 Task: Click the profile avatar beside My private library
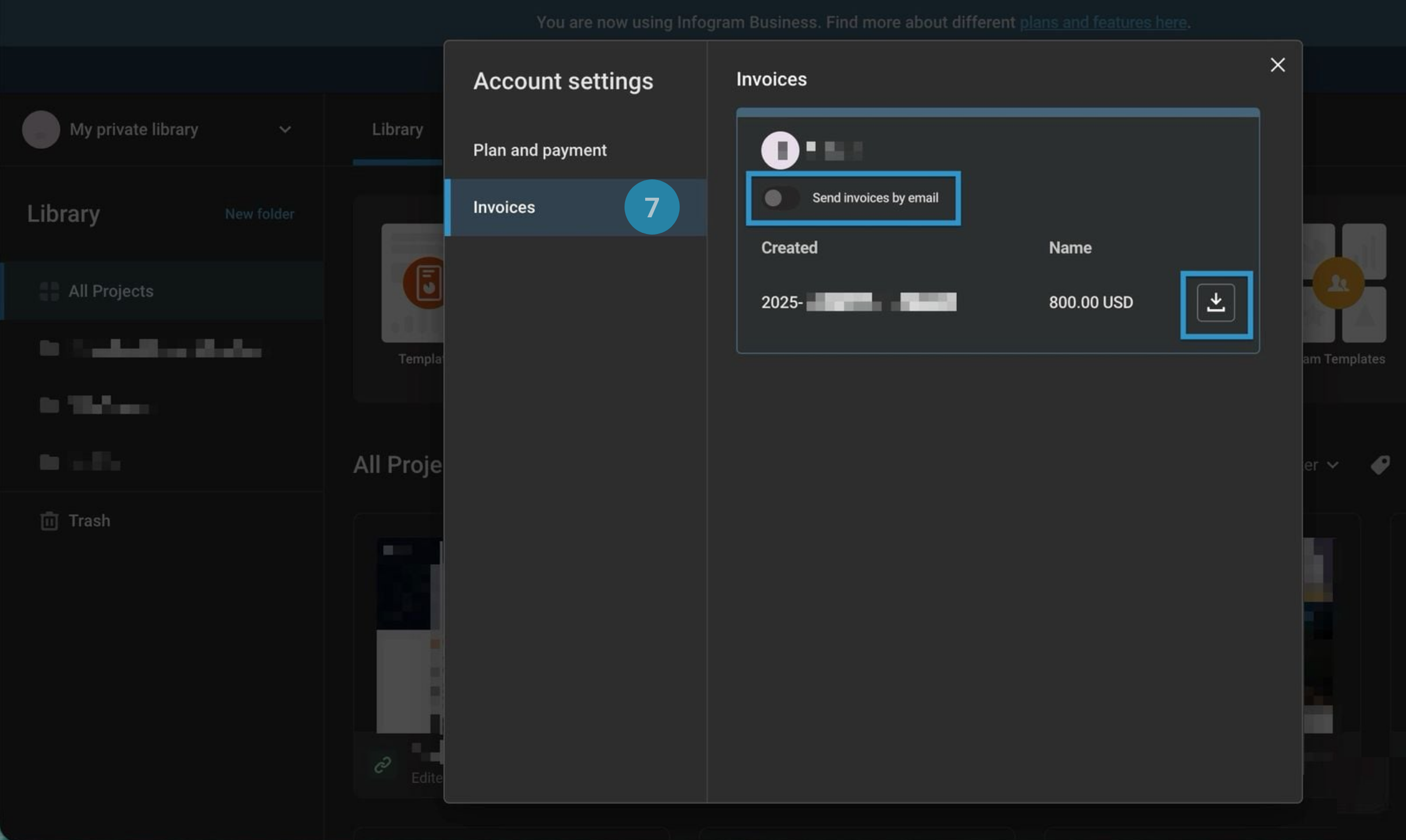41,130
